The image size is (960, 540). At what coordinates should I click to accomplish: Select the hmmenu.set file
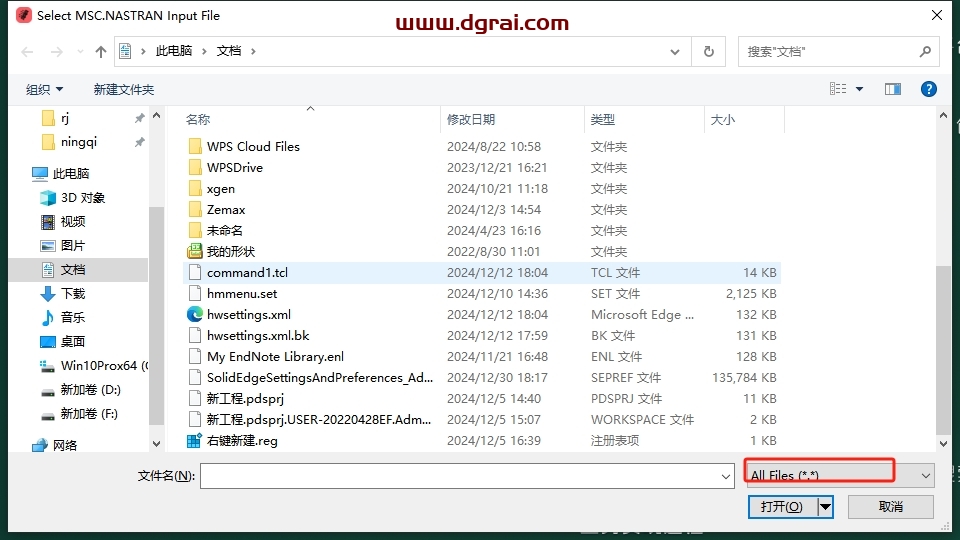481,293
